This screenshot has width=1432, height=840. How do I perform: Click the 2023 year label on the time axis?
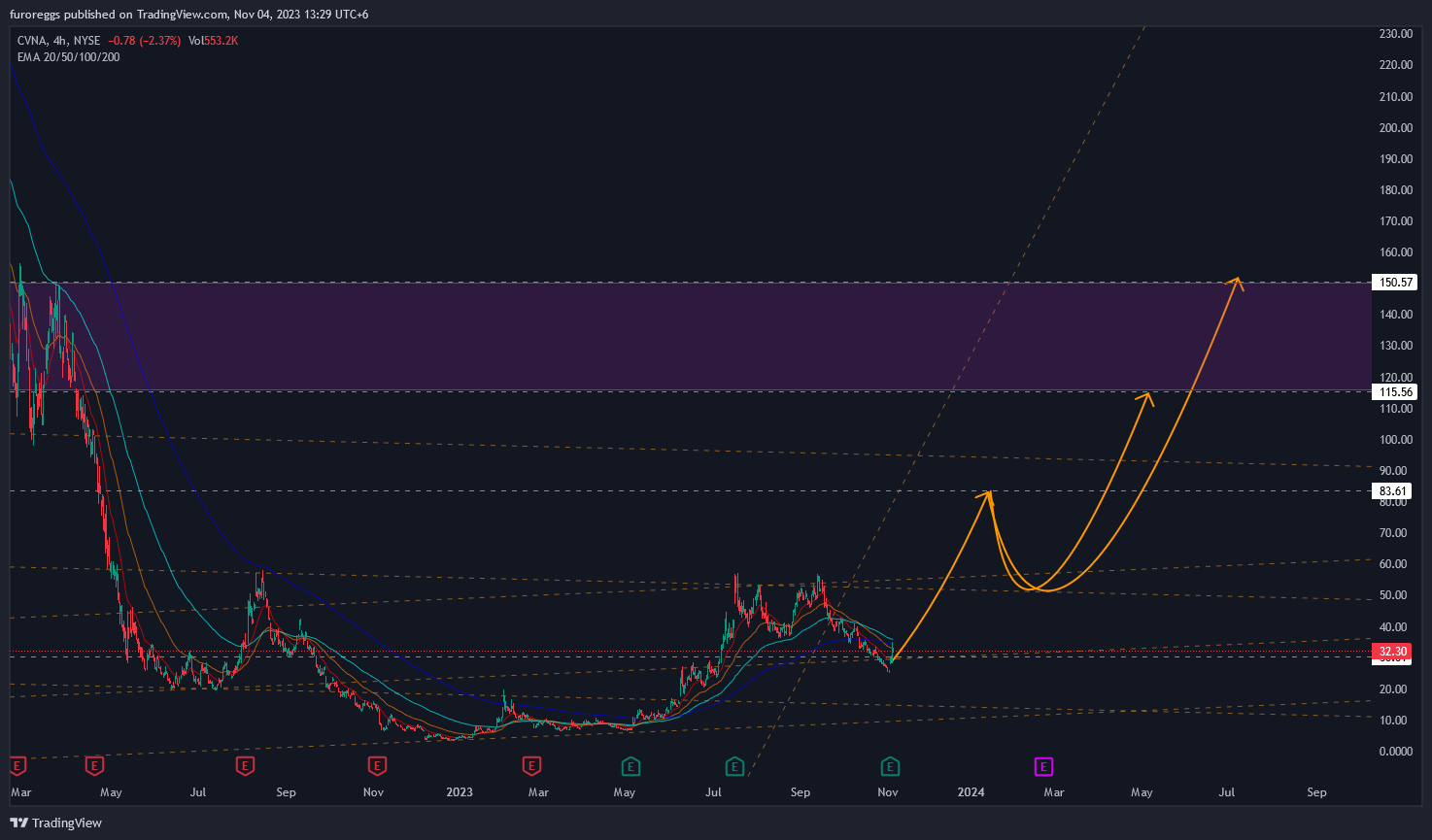[460, 792]
